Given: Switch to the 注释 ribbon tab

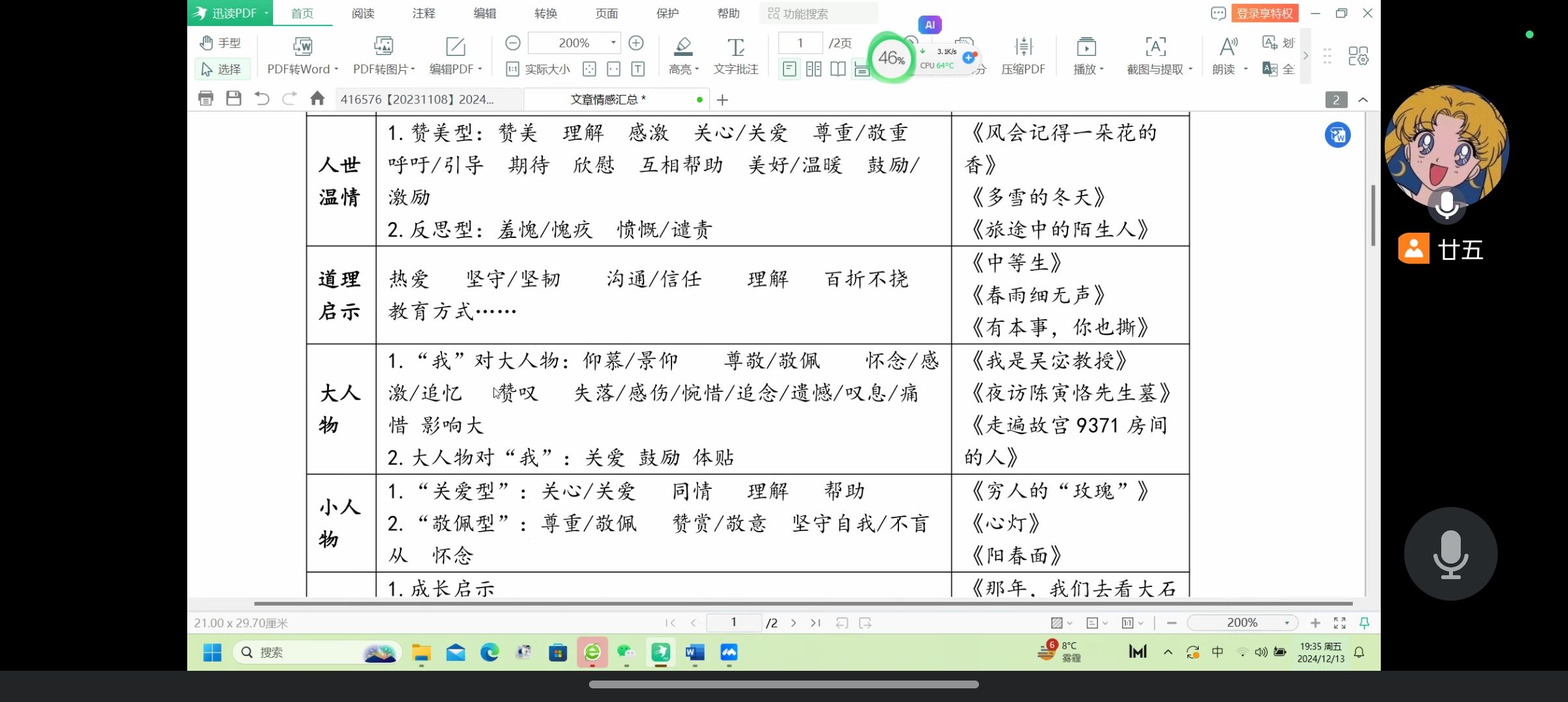Looking at the screenshot, I should click(x=424, y=13).
